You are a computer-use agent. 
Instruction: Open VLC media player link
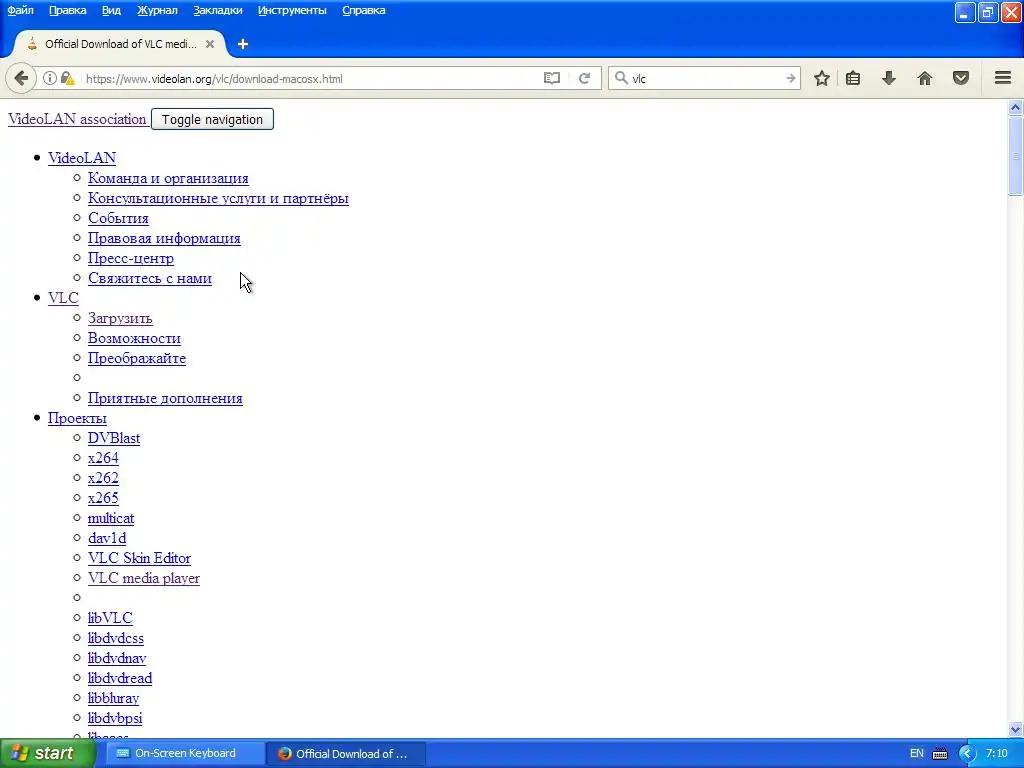(144, 578)
